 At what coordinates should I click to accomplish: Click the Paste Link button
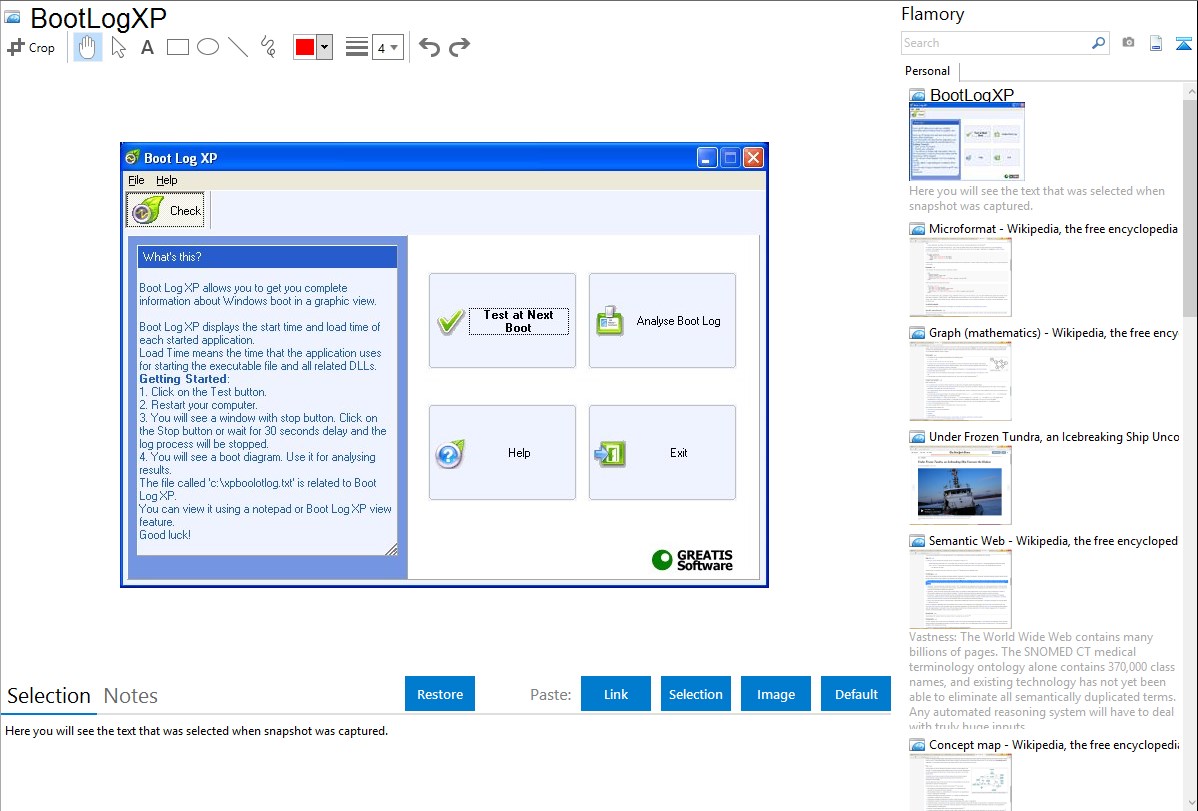(x=616, y=694)
